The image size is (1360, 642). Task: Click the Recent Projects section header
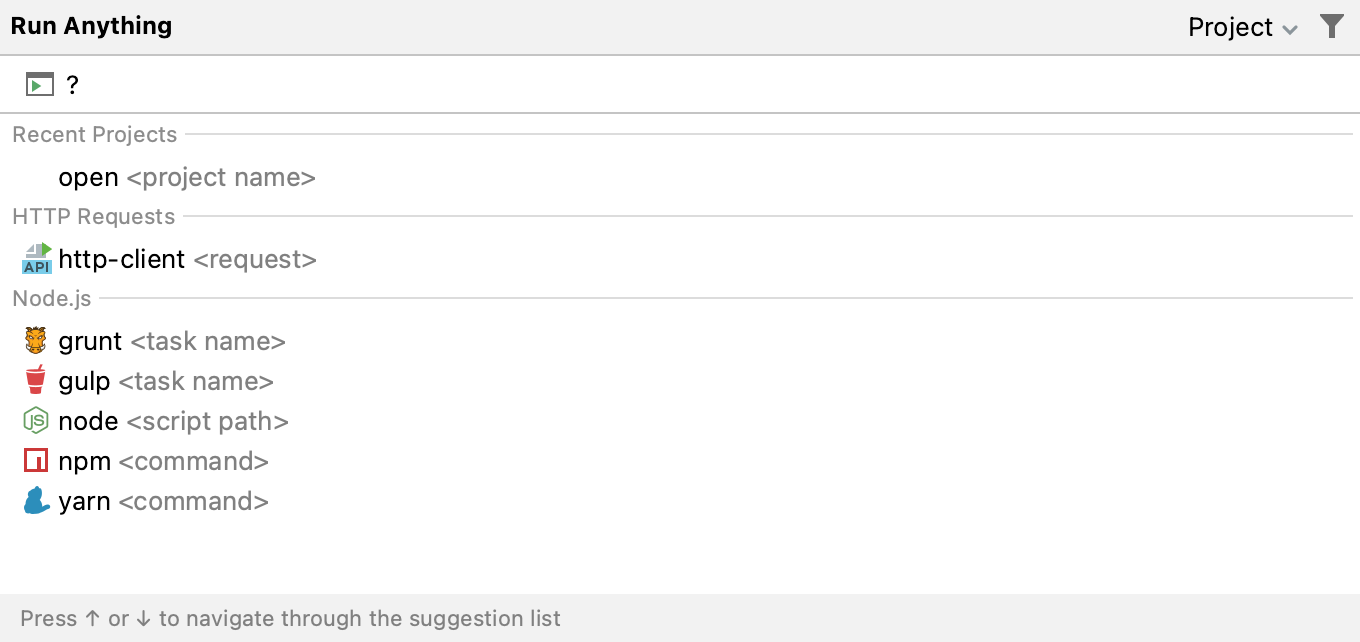[94, 134]
